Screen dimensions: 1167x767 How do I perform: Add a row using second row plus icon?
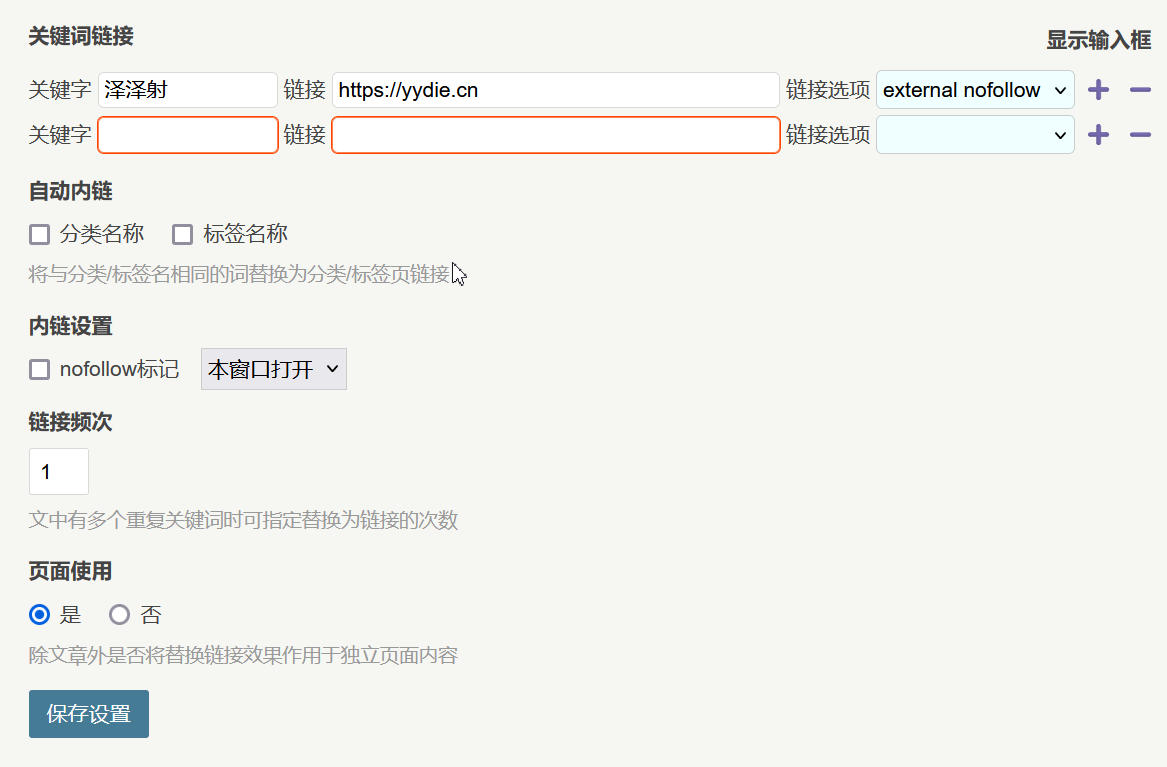click(1098, 135)
